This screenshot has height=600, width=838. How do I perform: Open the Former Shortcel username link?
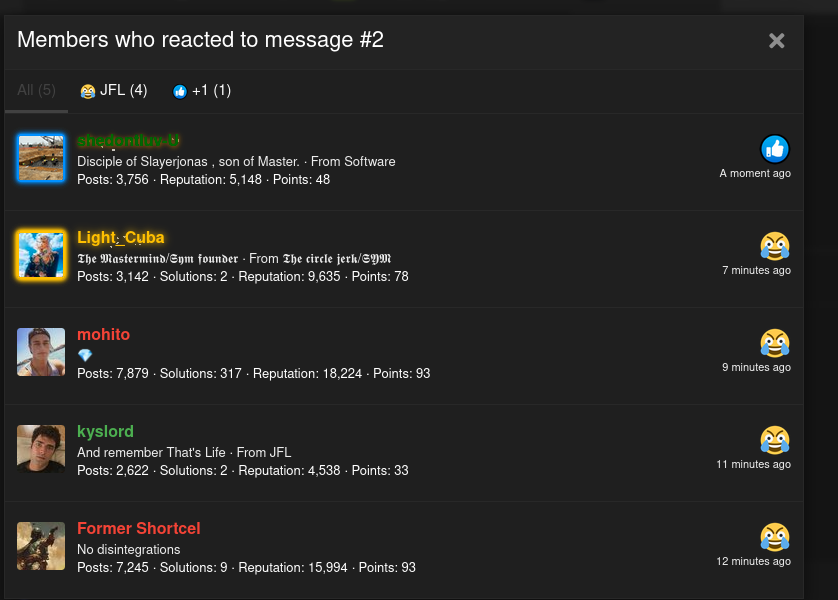point(139,528)
